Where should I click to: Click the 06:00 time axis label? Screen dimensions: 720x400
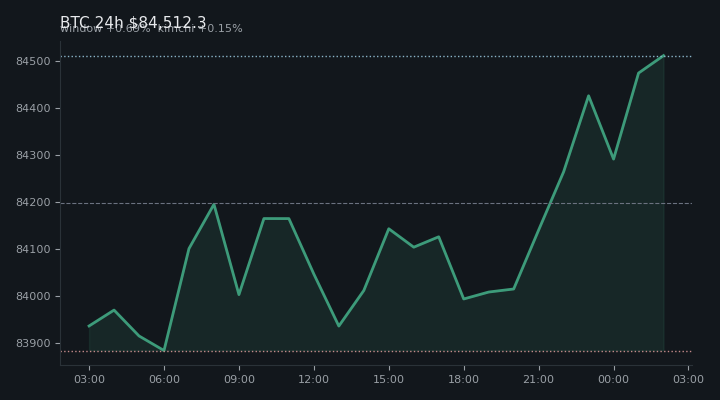tap(164, 379)
